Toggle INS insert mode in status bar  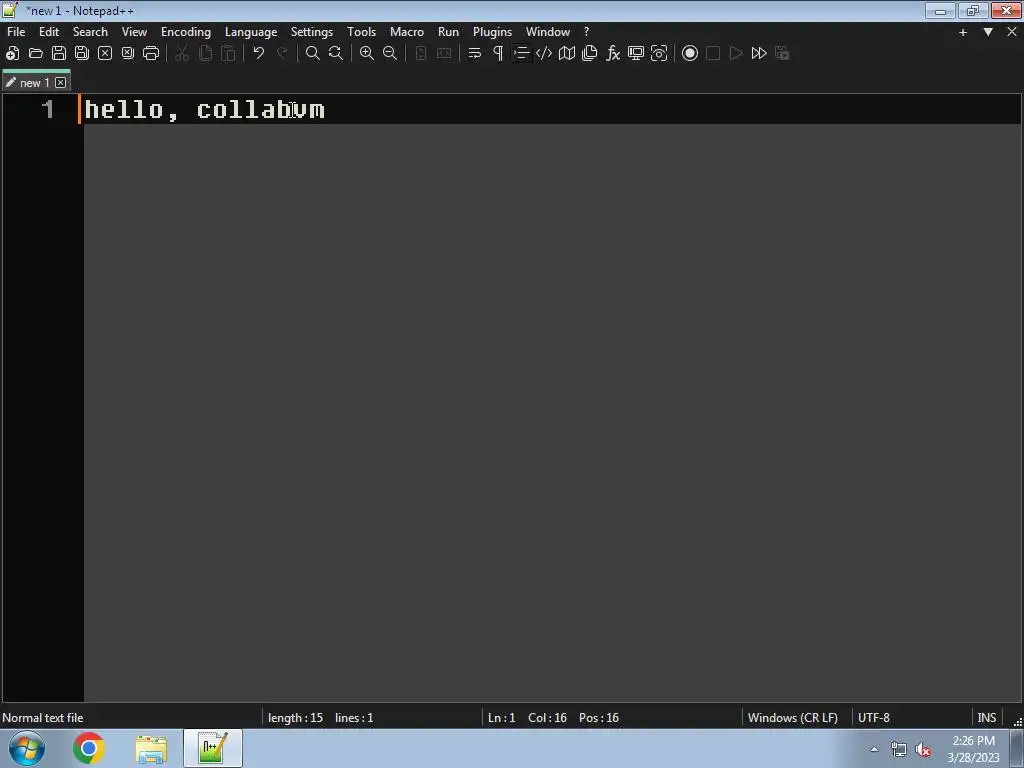tap(986, 718)
